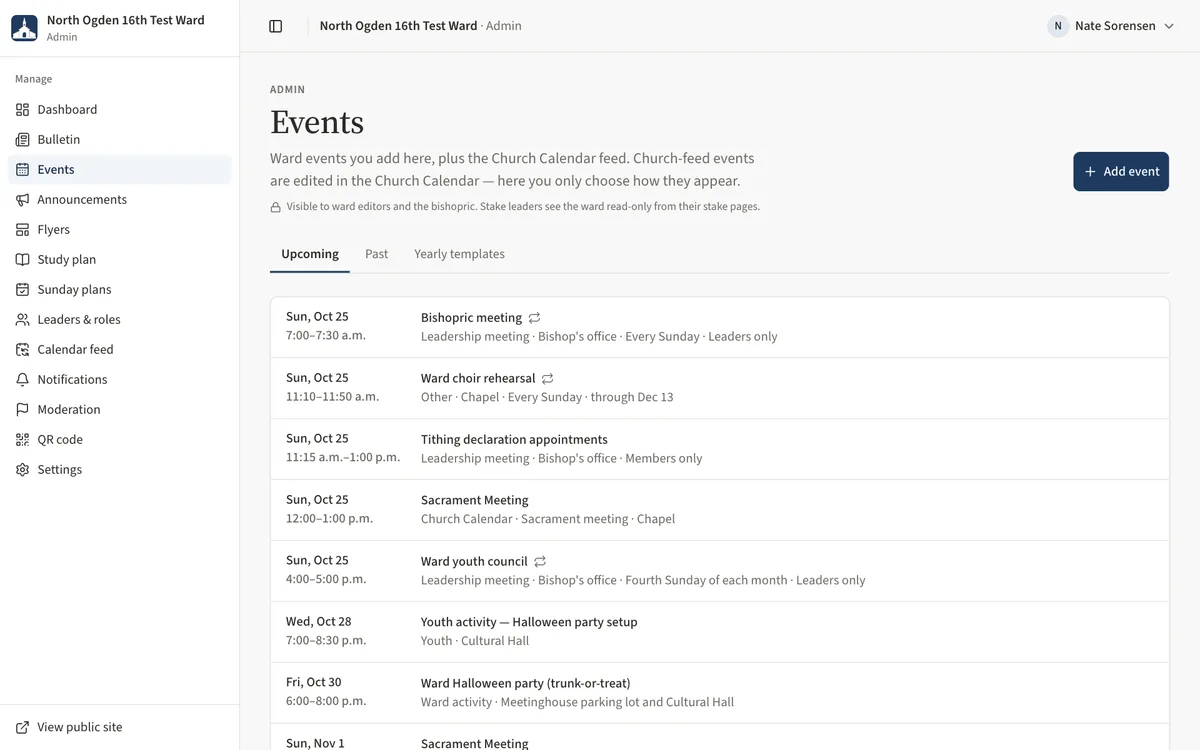Viewport: 1200px width, 750px height.
Task: Open the Sacrament Meeting event on Oct 25
Action: pos(720,510)
